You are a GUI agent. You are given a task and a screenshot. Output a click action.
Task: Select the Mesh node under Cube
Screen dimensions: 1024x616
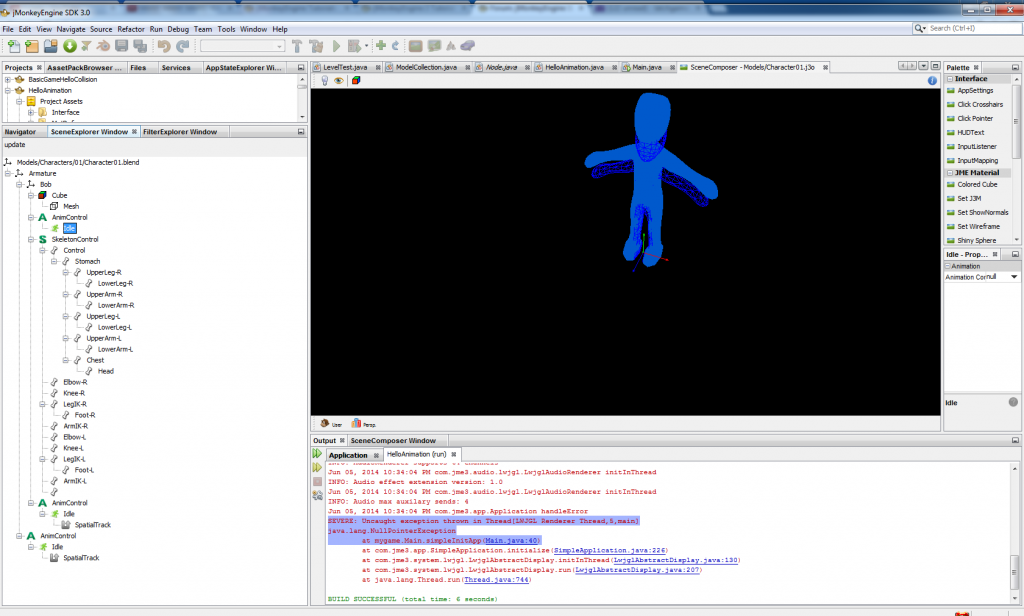pos(71,206)
